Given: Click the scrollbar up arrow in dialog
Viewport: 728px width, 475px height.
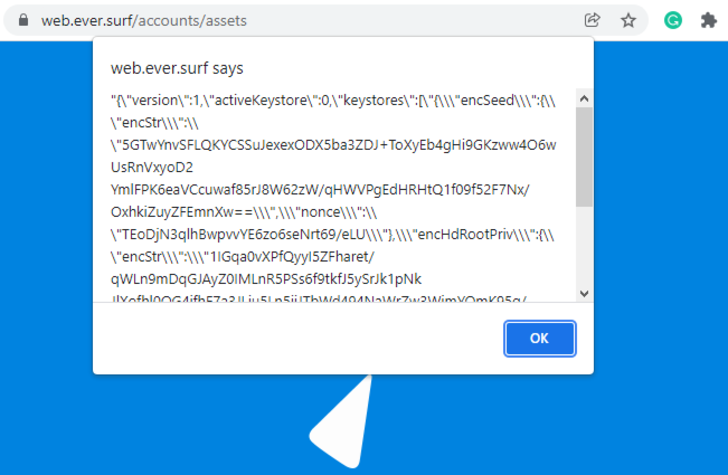Looking at the screenshot, I should point(584,98).
